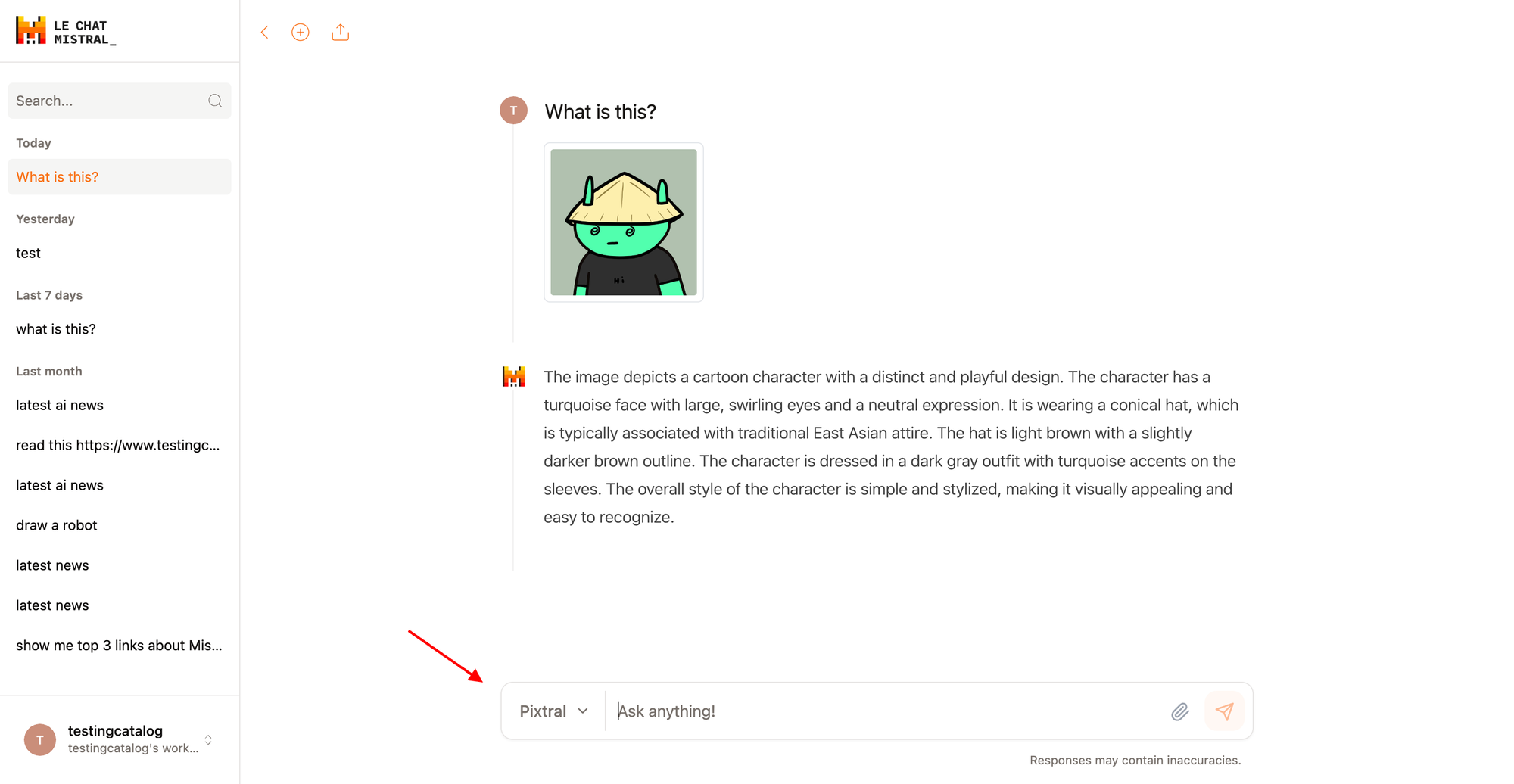Attach a file with paperclip icon
This screenshot has width=1514, height=784.
(1180, 711)
